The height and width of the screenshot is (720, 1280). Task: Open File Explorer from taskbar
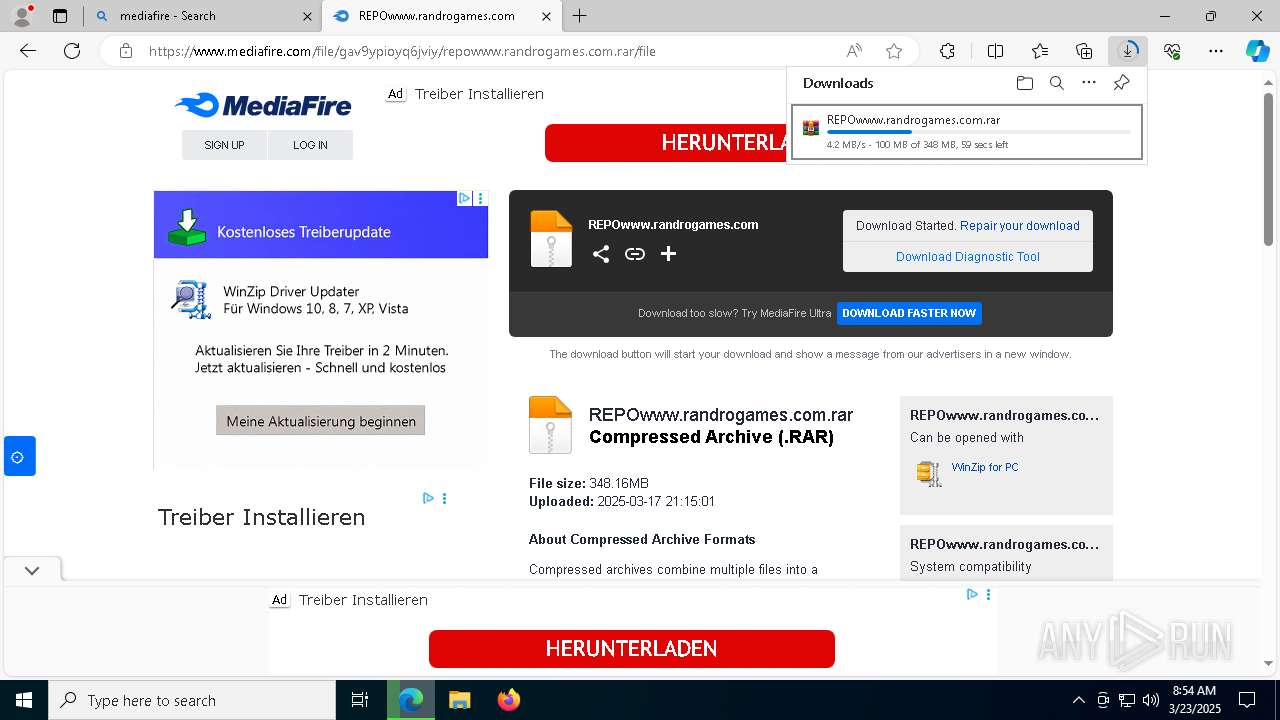(x=459, y=700)
